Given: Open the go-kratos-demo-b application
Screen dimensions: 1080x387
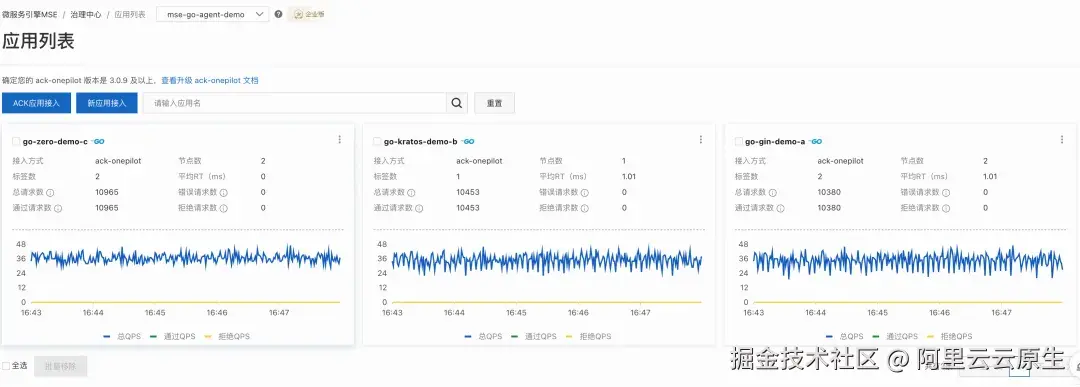Looking at the screenshot, I should coord(421,141).
